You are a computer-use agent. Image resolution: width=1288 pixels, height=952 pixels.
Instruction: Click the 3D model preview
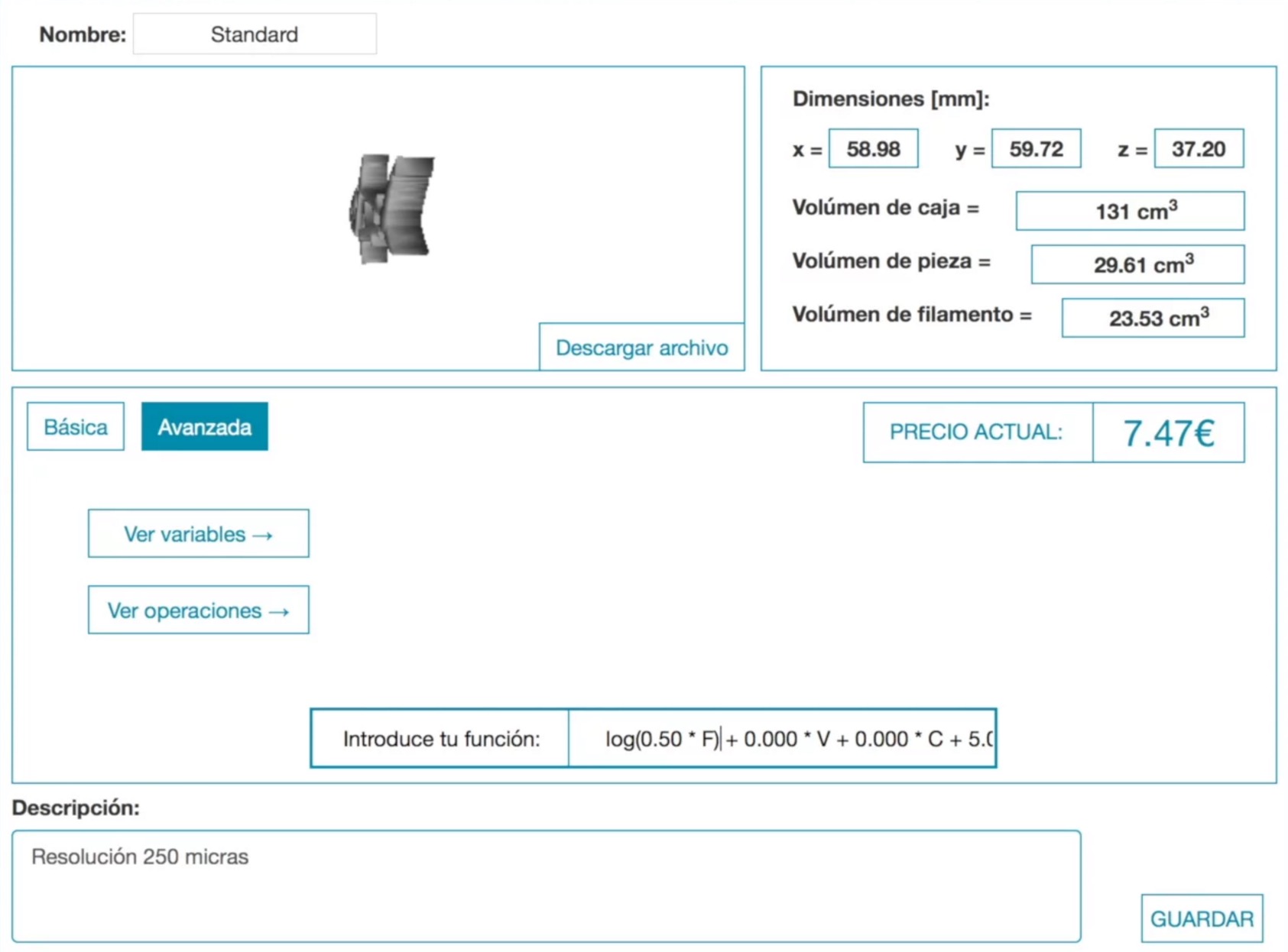(x=391, y=209)
